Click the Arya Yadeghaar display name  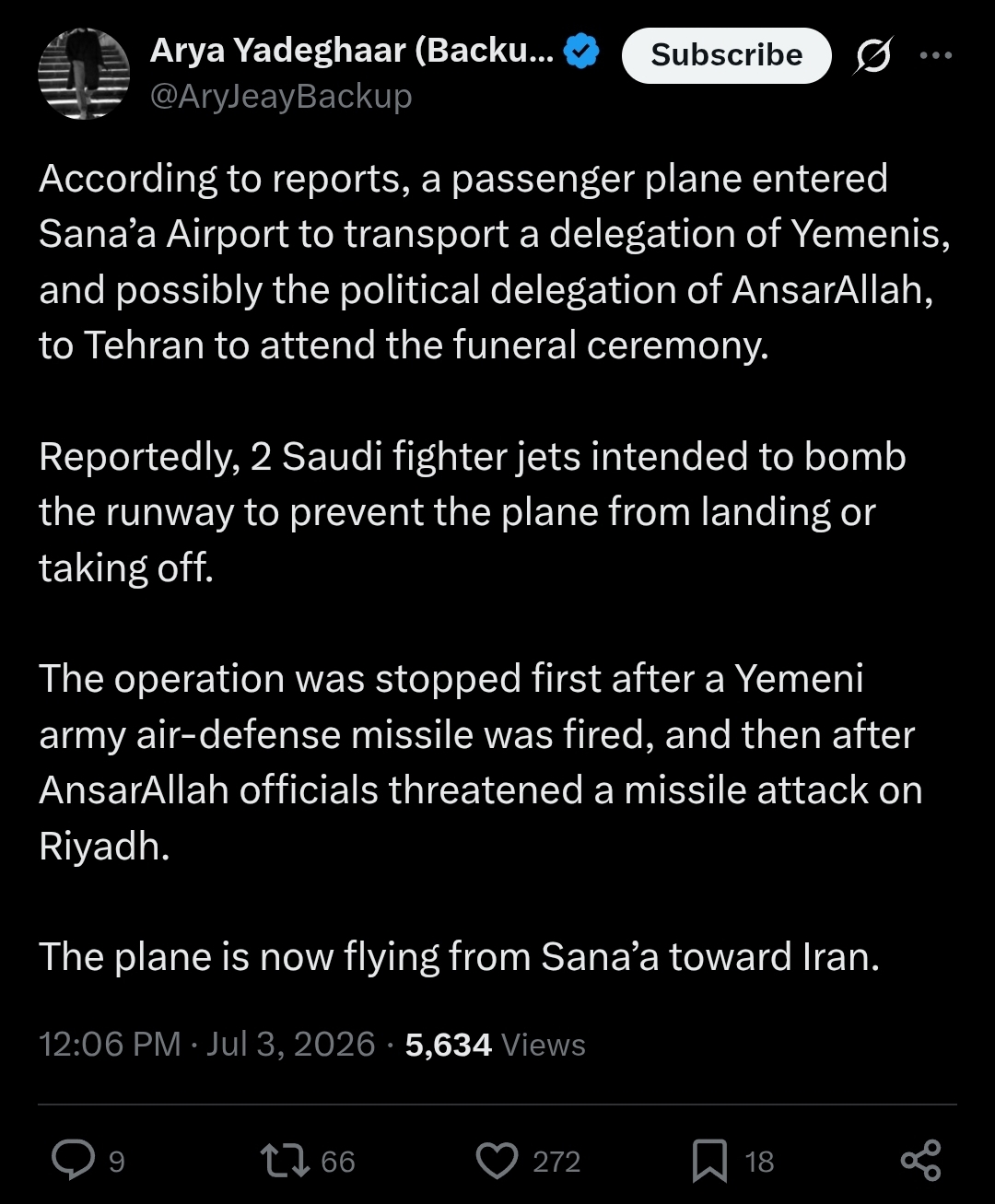[x=352, y=51]
